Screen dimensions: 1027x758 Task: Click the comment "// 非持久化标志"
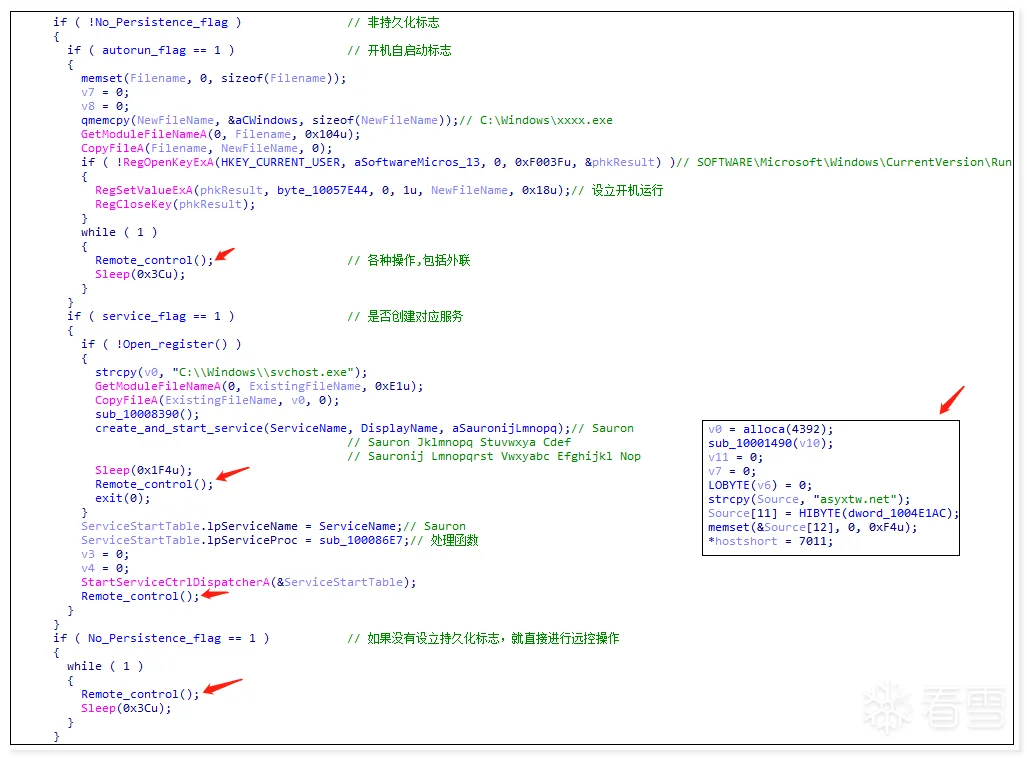[x=393, y=22]
